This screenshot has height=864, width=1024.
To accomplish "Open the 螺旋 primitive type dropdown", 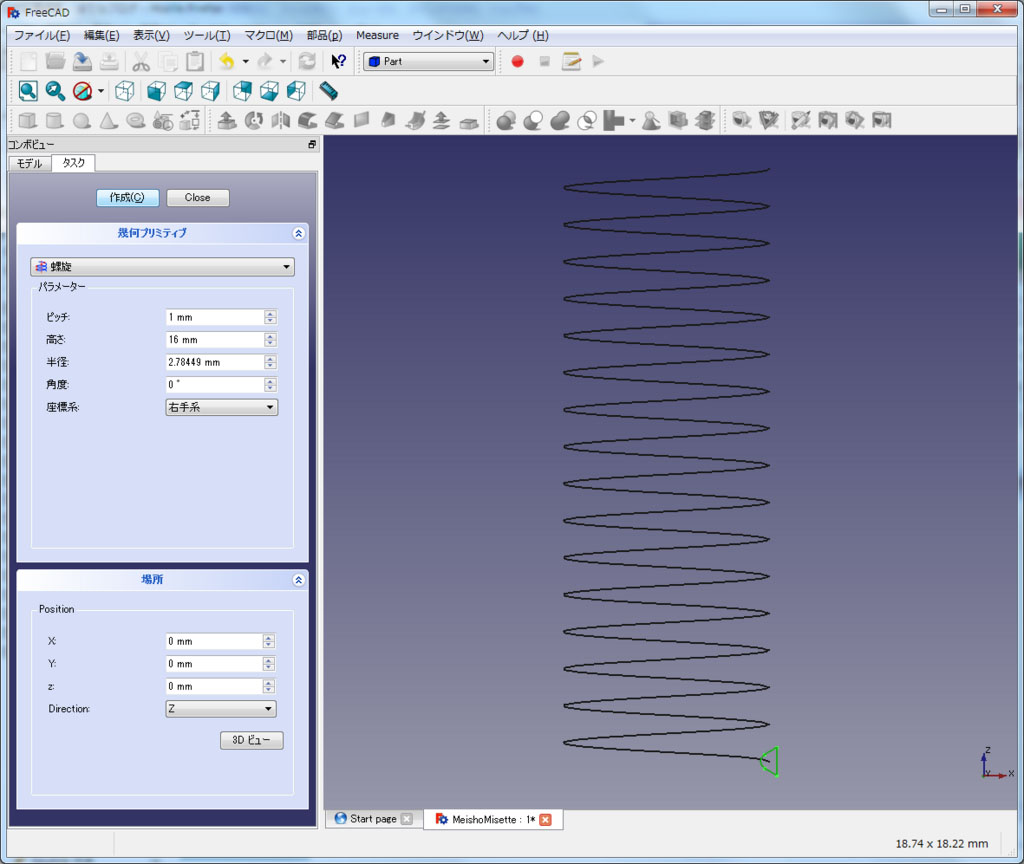I will coord(163,266).
